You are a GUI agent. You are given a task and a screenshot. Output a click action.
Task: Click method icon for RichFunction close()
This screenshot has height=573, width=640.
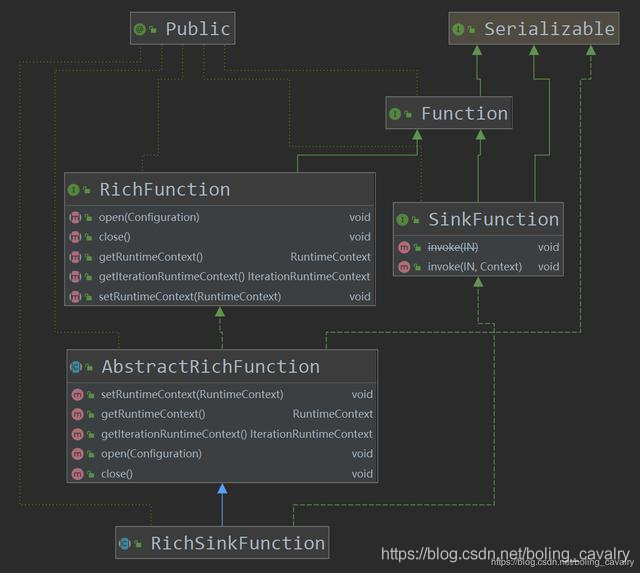(x=75, y=237)
